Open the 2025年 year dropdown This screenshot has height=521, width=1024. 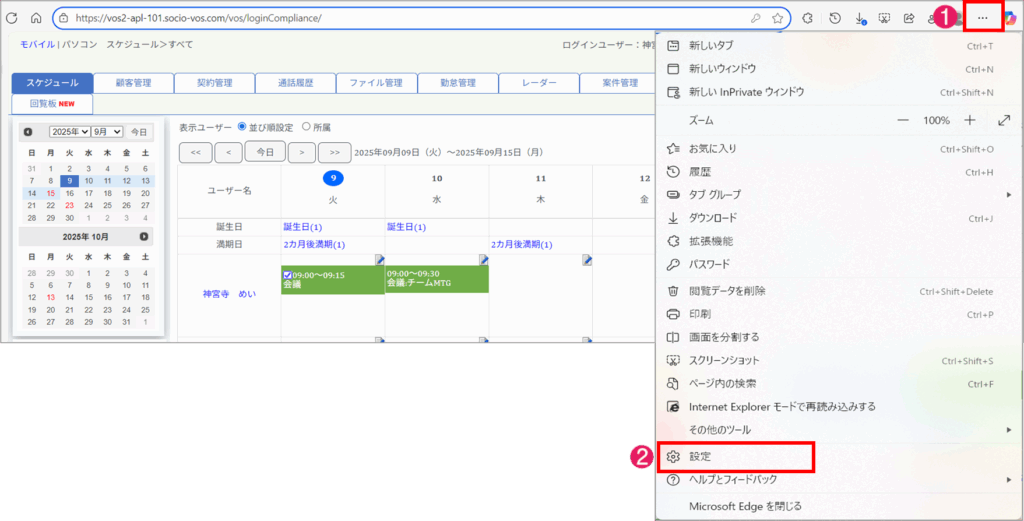point(70,131)
